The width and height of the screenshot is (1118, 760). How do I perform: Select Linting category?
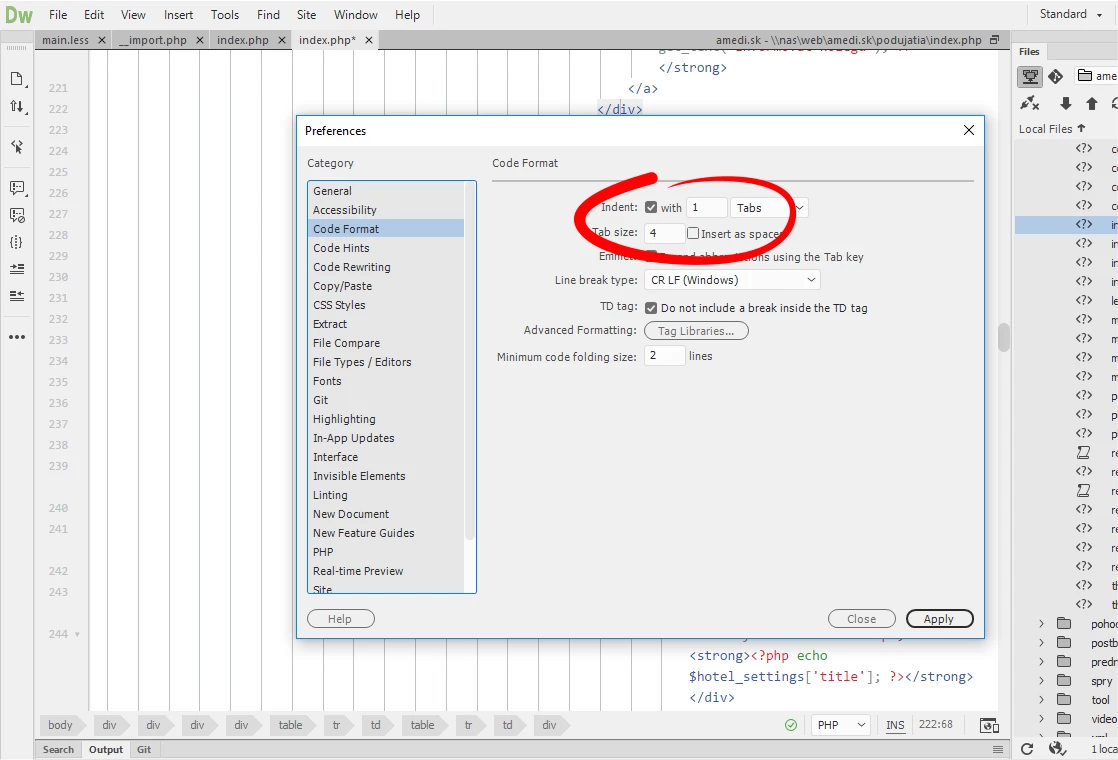pos(388,495)
